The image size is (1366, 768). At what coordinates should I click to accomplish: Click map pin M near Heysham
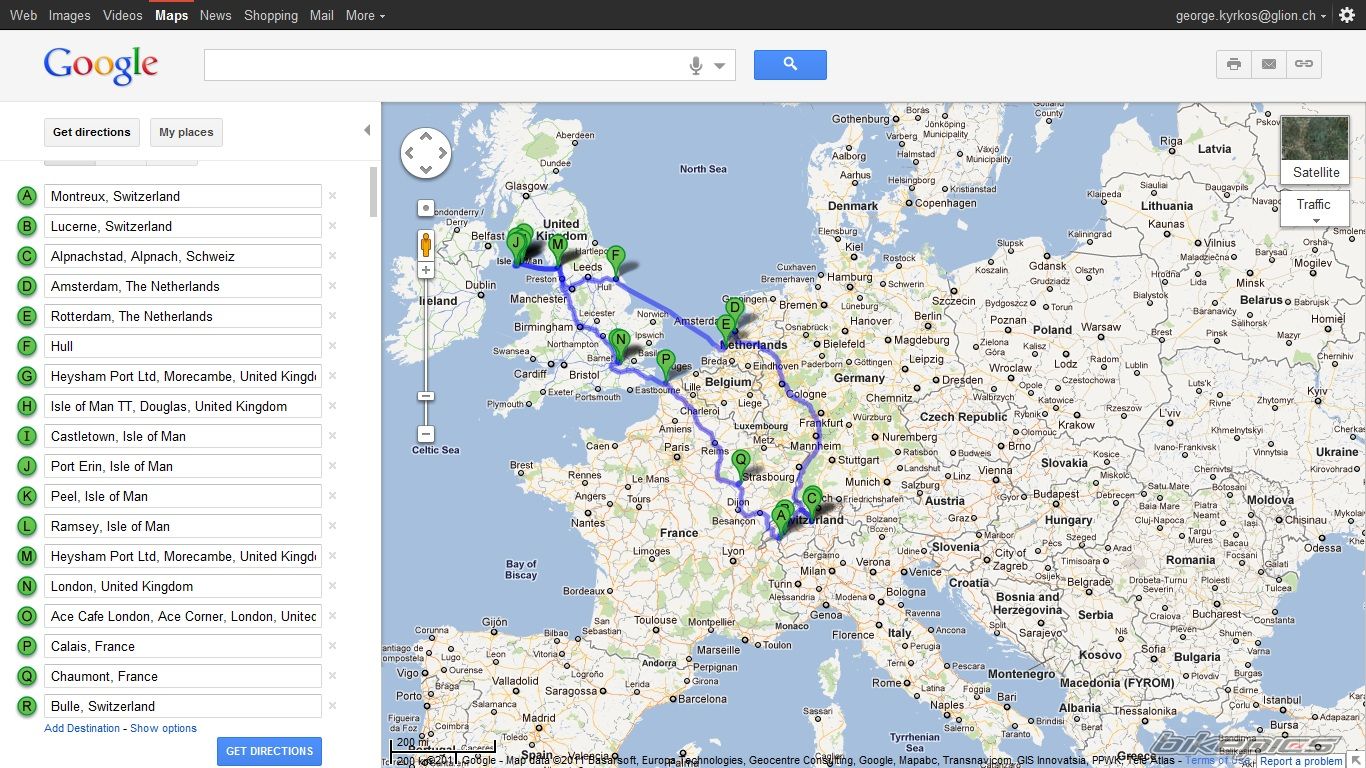[x=558, y=247]
